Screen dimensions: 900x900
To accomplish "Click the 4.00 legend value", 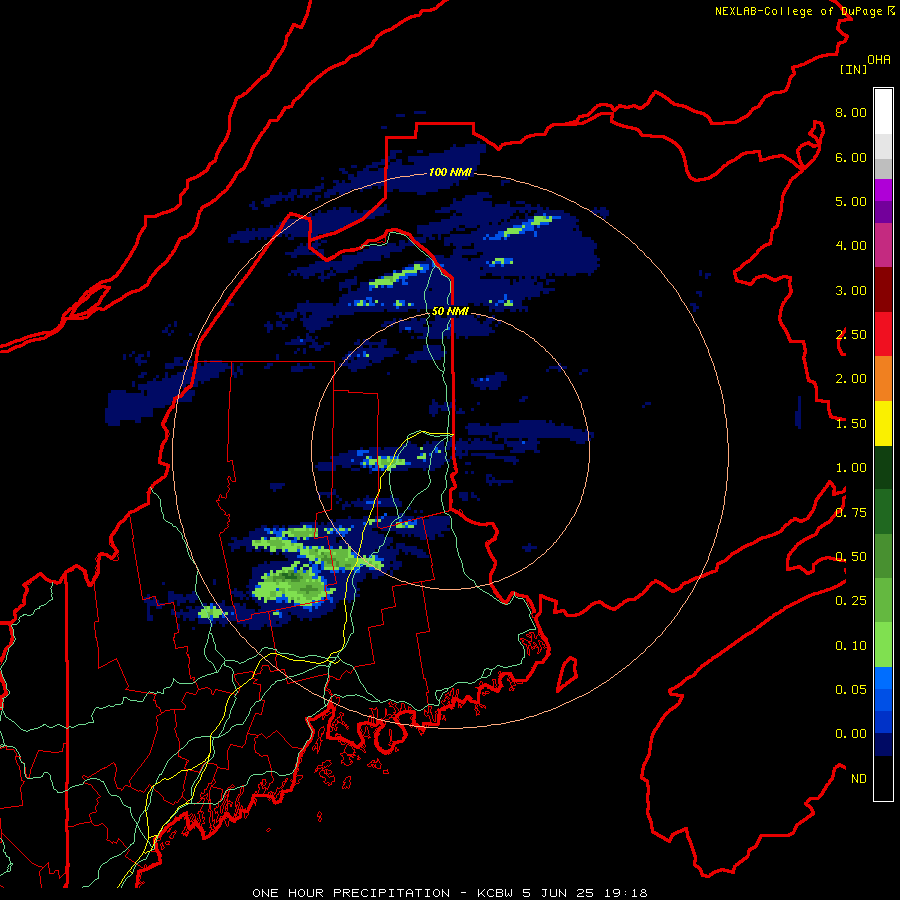I will point(851,246).
